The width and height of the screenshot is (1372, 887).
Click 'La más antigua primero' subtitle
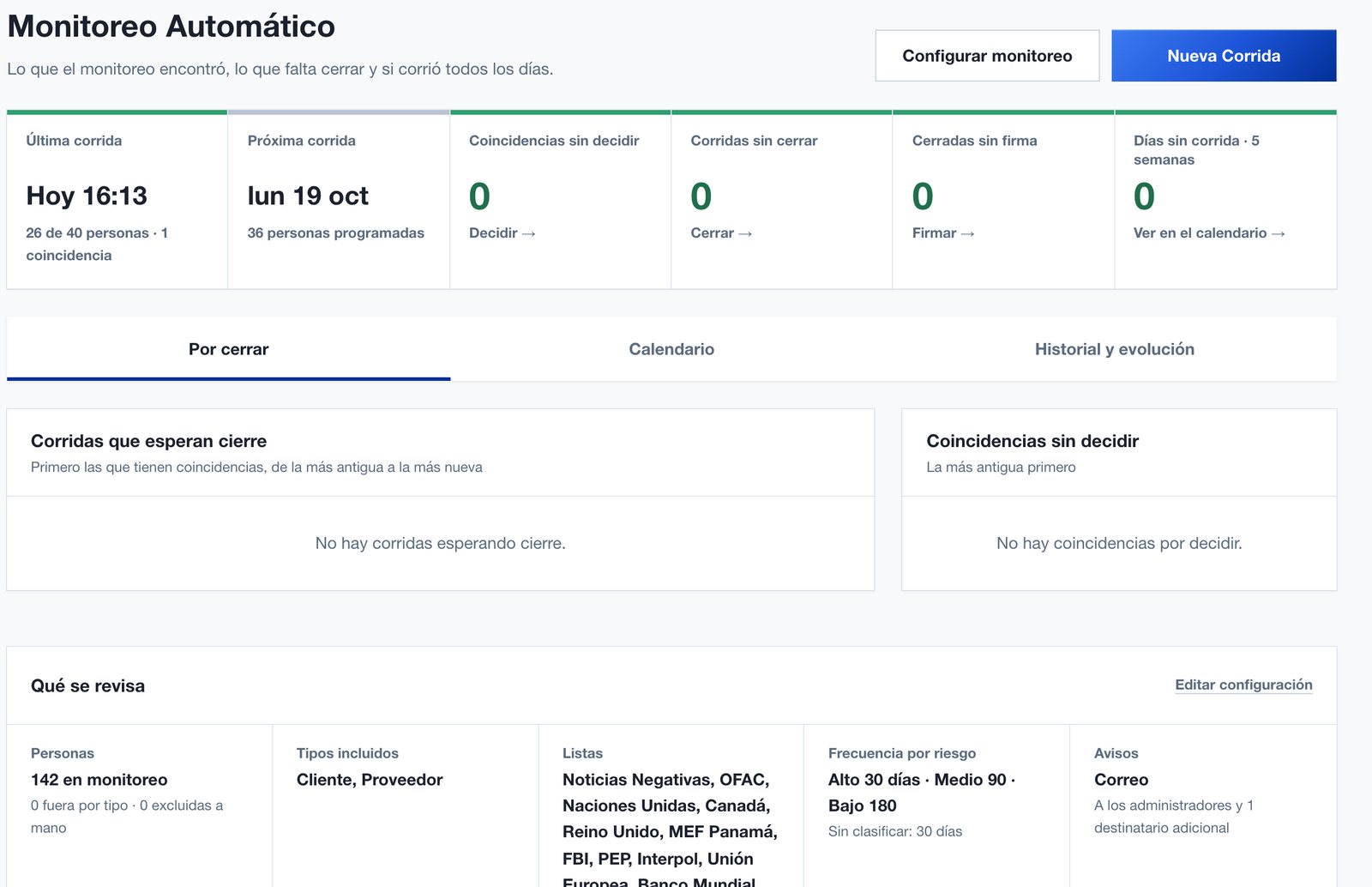click(x=1001, y=468)
